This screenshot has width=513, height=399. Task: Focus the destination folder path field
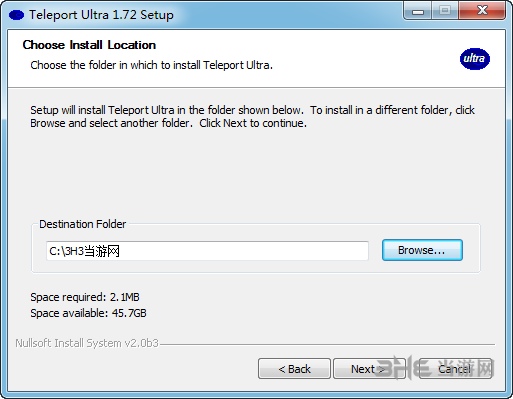(x=207, y=251)
